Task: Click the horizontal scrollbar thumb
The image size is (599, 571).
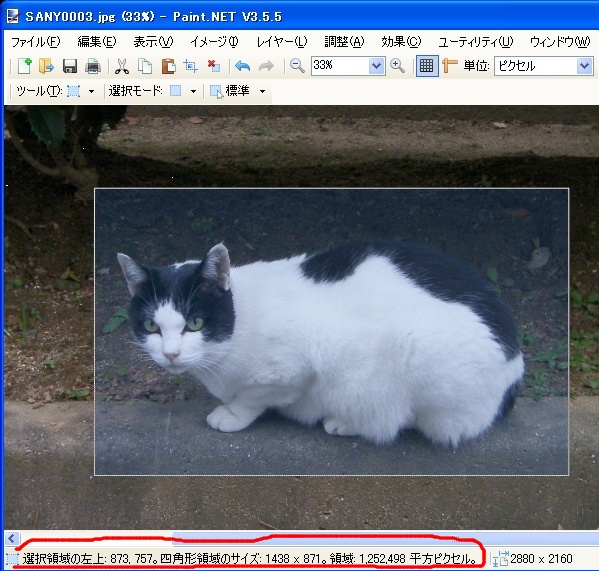Action: [x=385, y=539]
